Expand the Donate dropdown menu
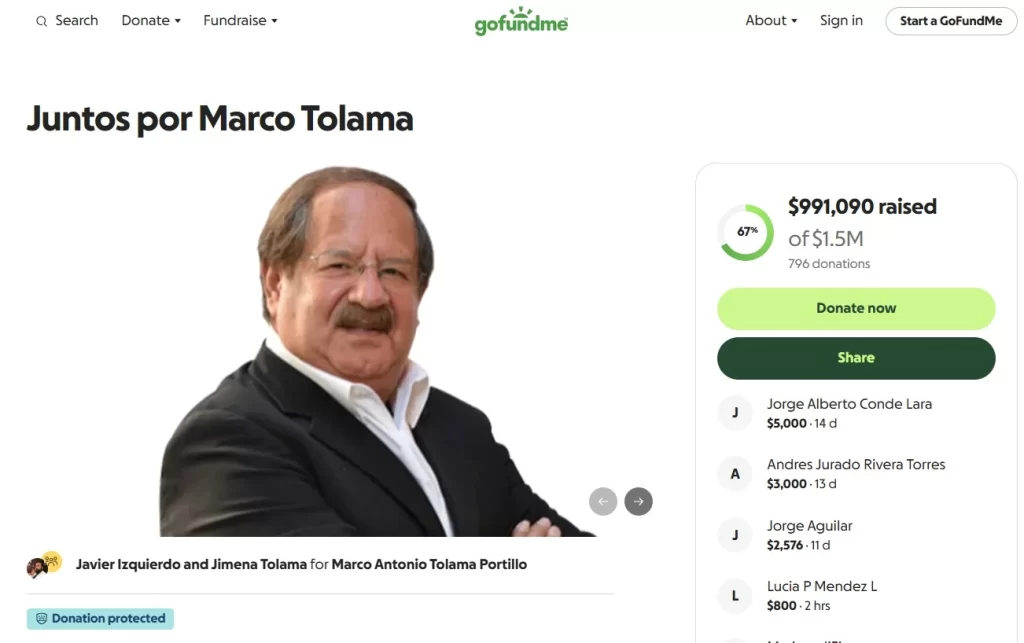1024x643 pixels. [x=151, y=21]
